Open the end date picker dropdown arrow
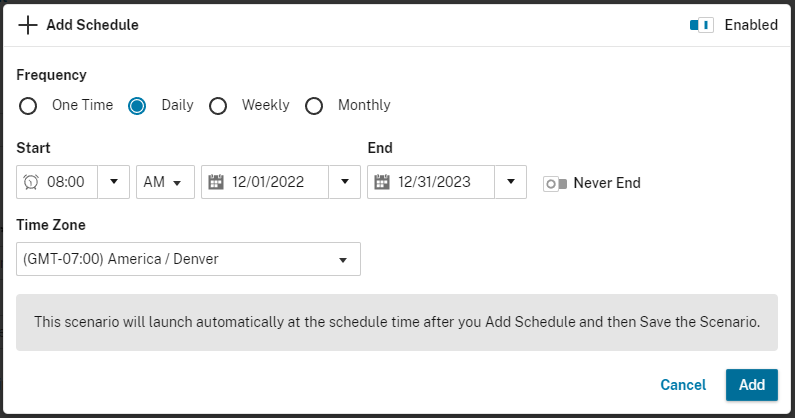The height and width of the screenshot is (418, 795). 510,182
